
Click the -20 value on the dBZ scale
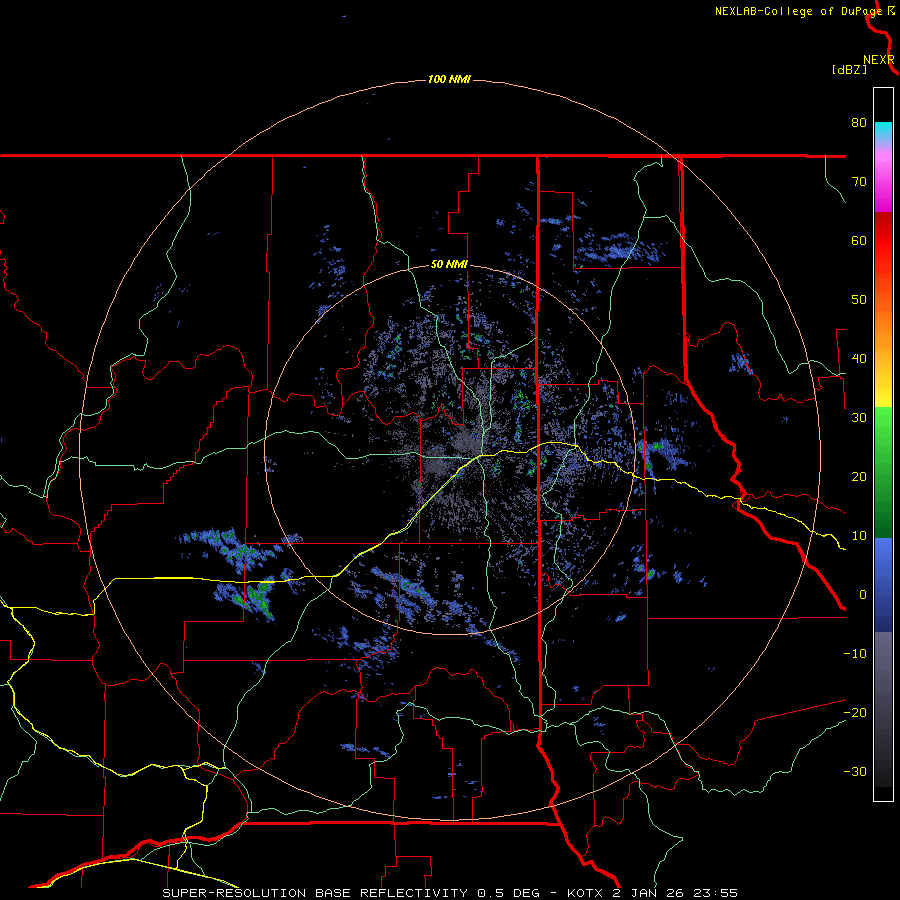(855, 713)
